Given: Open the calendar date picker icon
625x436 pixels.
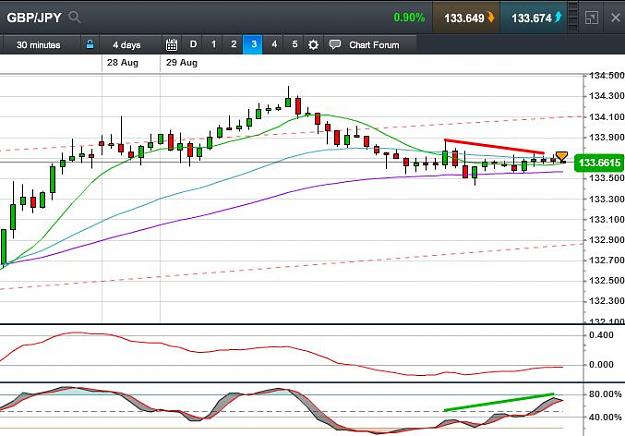Looking at the screenshot, I should pos(171,45).
